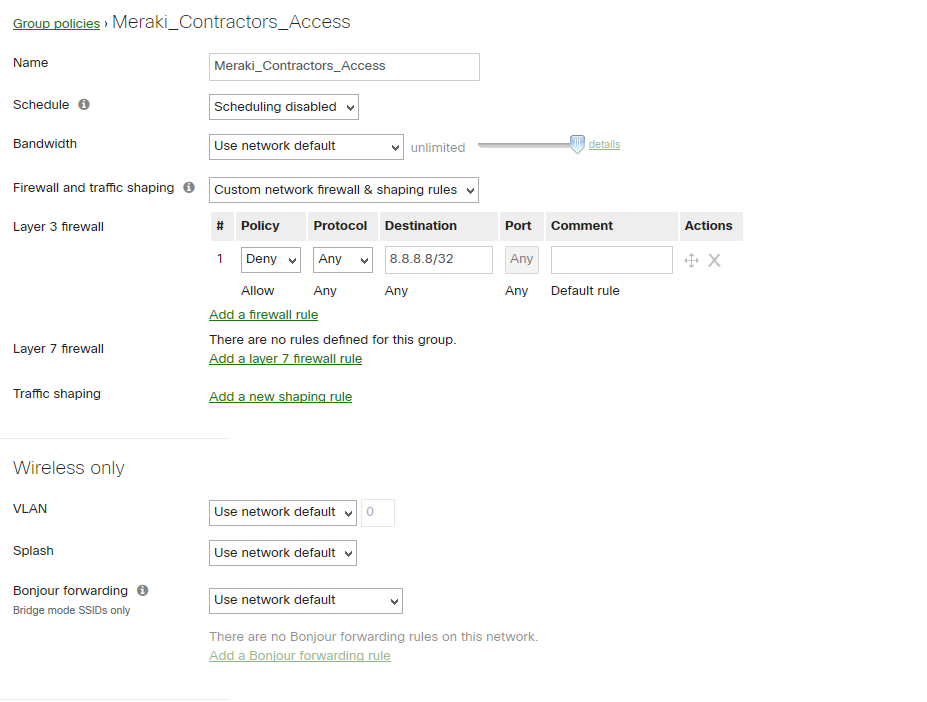Go back to Group policies breadcrumb
The height and width of the screenshot is (702, 927).
(56, 23)
